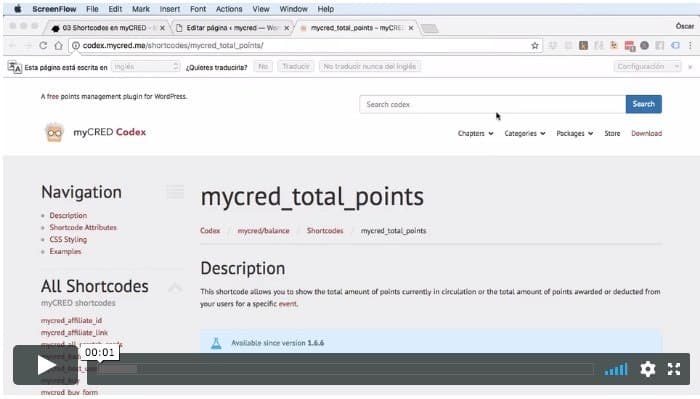
Task: Click the Traducir button
Action: pos(296,66)
